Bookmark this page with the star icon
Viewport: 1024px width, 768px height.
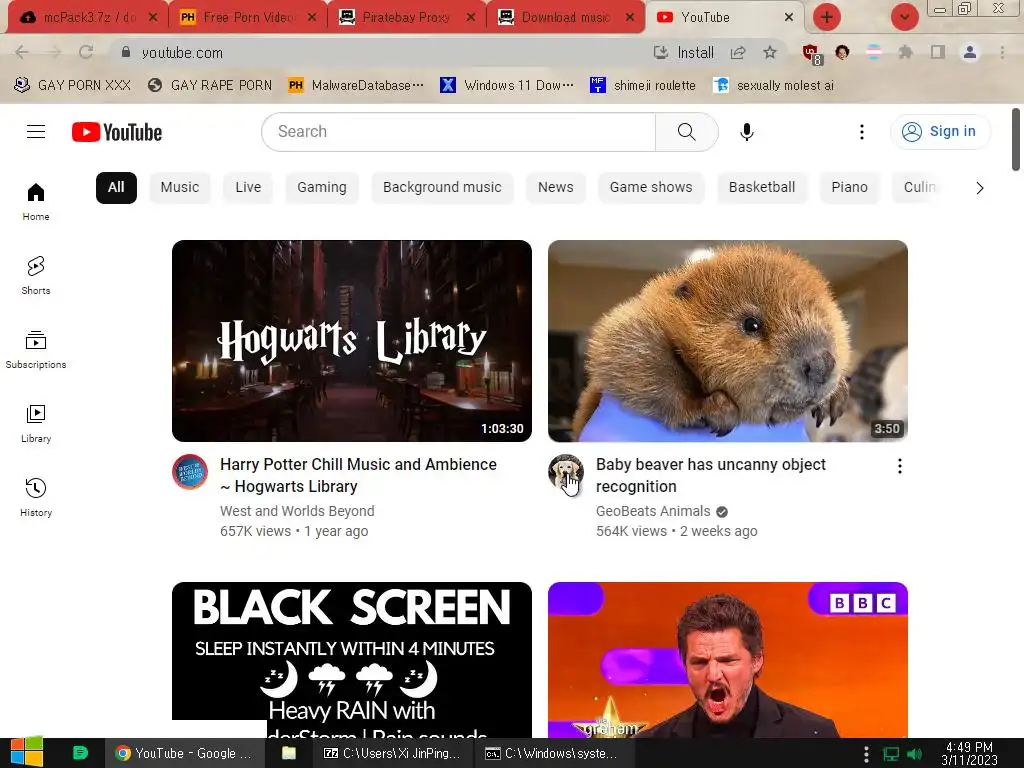pos(770,53)
